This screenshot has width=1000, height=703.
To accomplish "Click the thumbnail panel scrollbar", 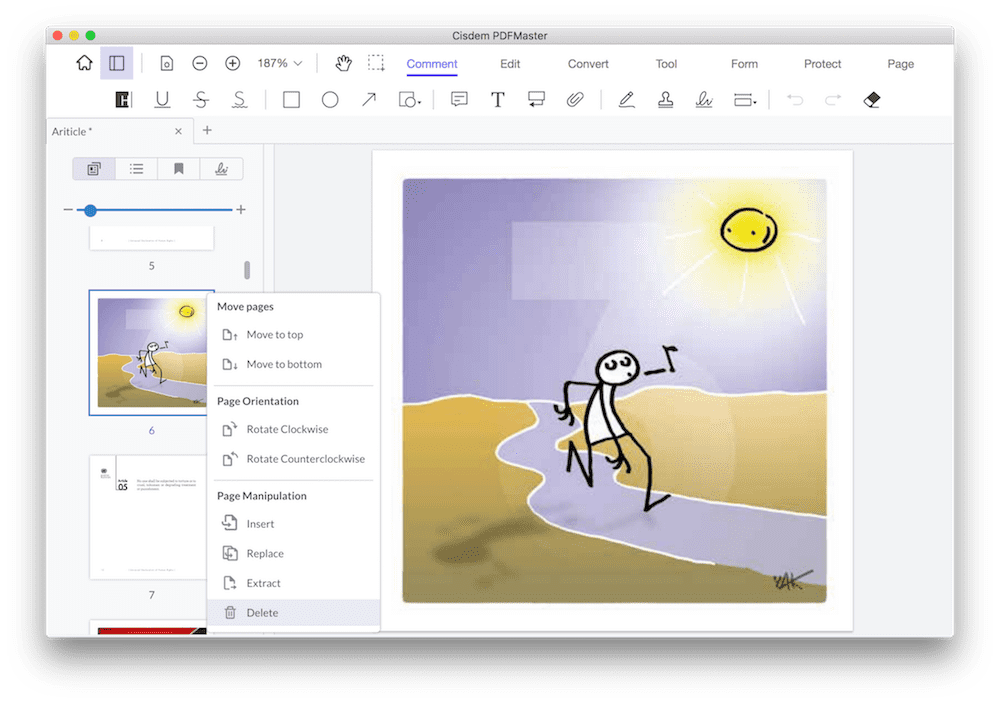I will coord(247,270).
